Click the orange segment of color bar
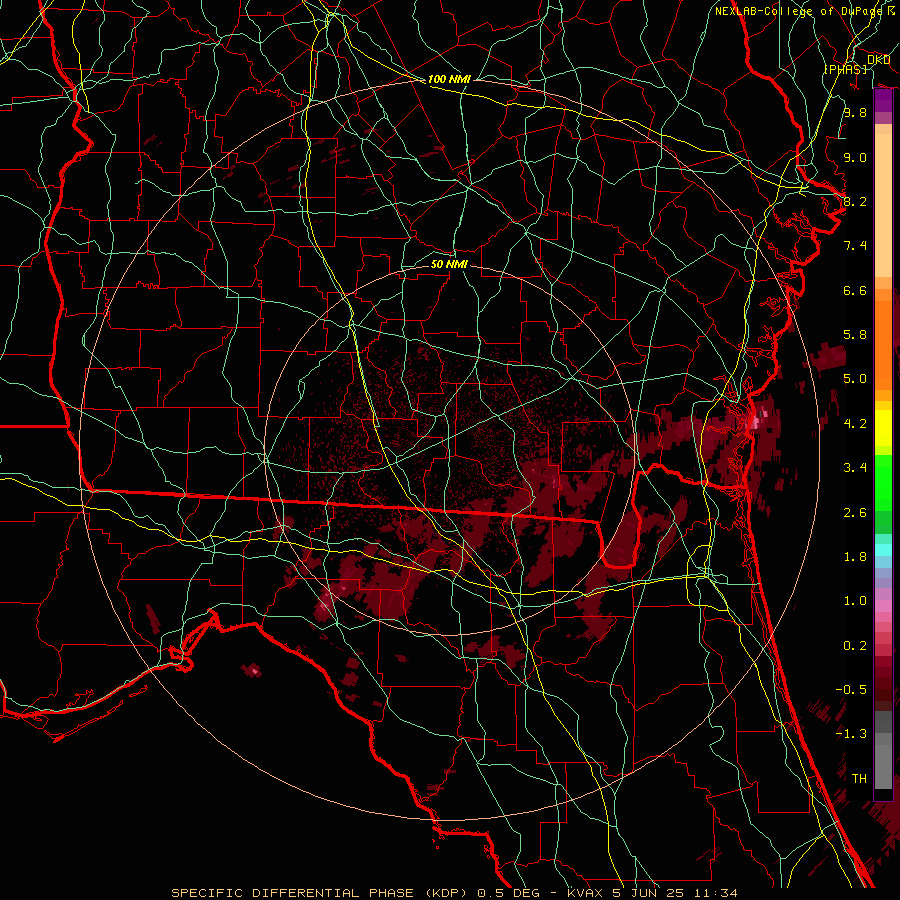Image resolution: width=900 pixels, height=900 pixels. click(x=883, y=344)
